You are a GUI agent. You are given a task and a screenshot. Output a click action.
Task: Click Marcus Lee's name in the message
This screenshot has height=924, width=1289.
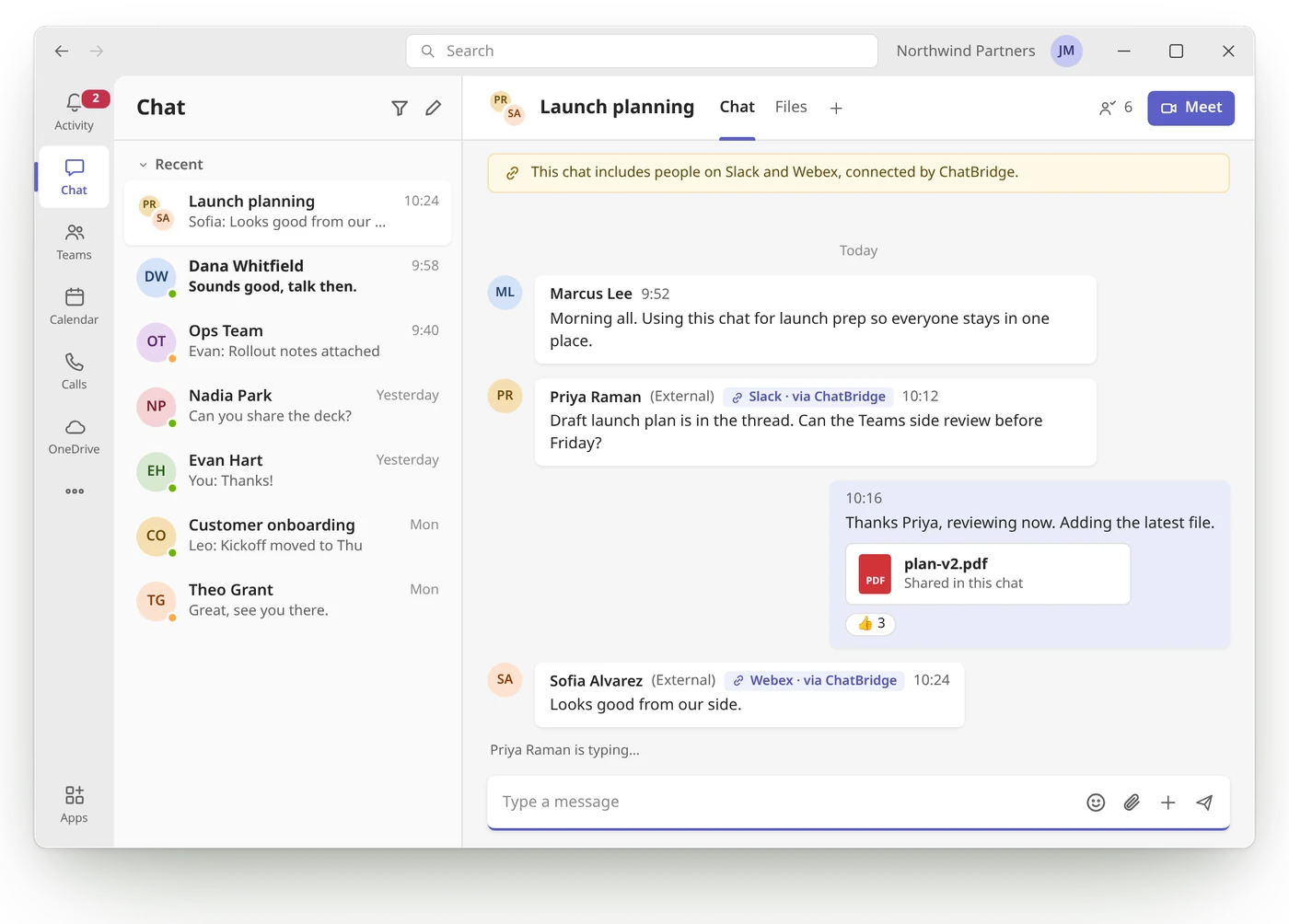pos(591,294)
